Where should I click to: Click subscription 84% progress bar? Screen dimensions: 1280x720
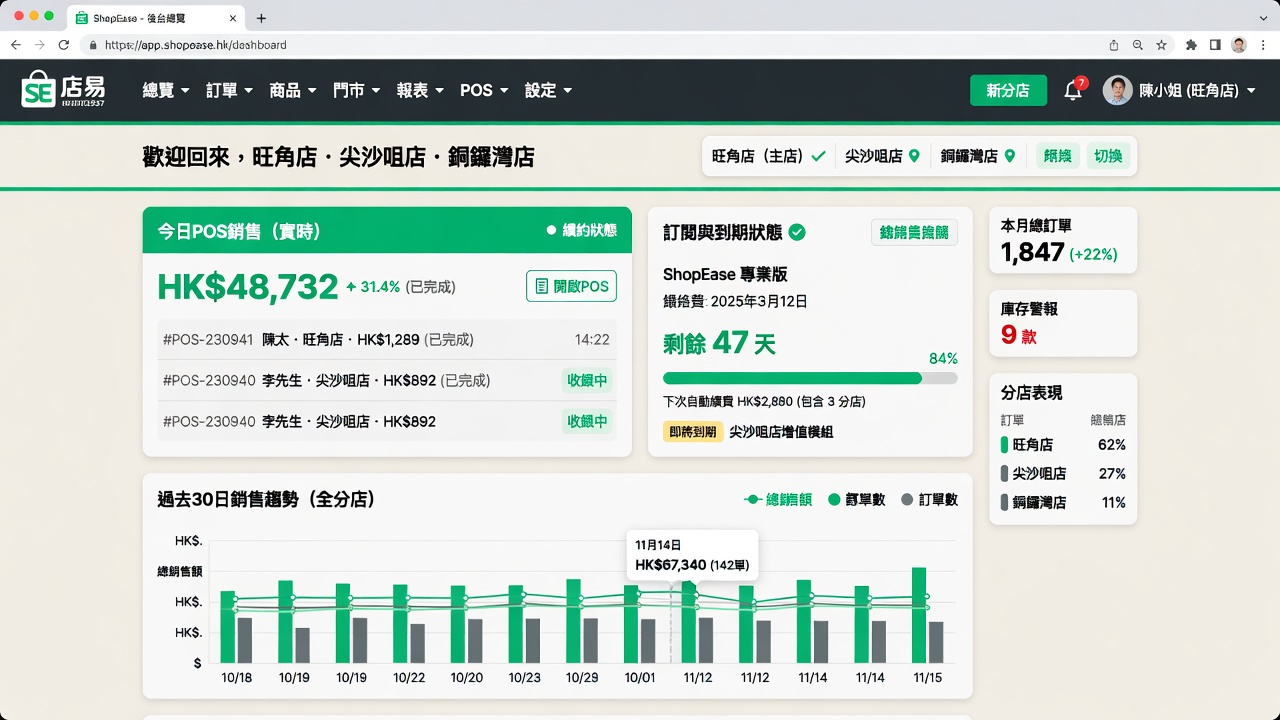click(810, 378)
